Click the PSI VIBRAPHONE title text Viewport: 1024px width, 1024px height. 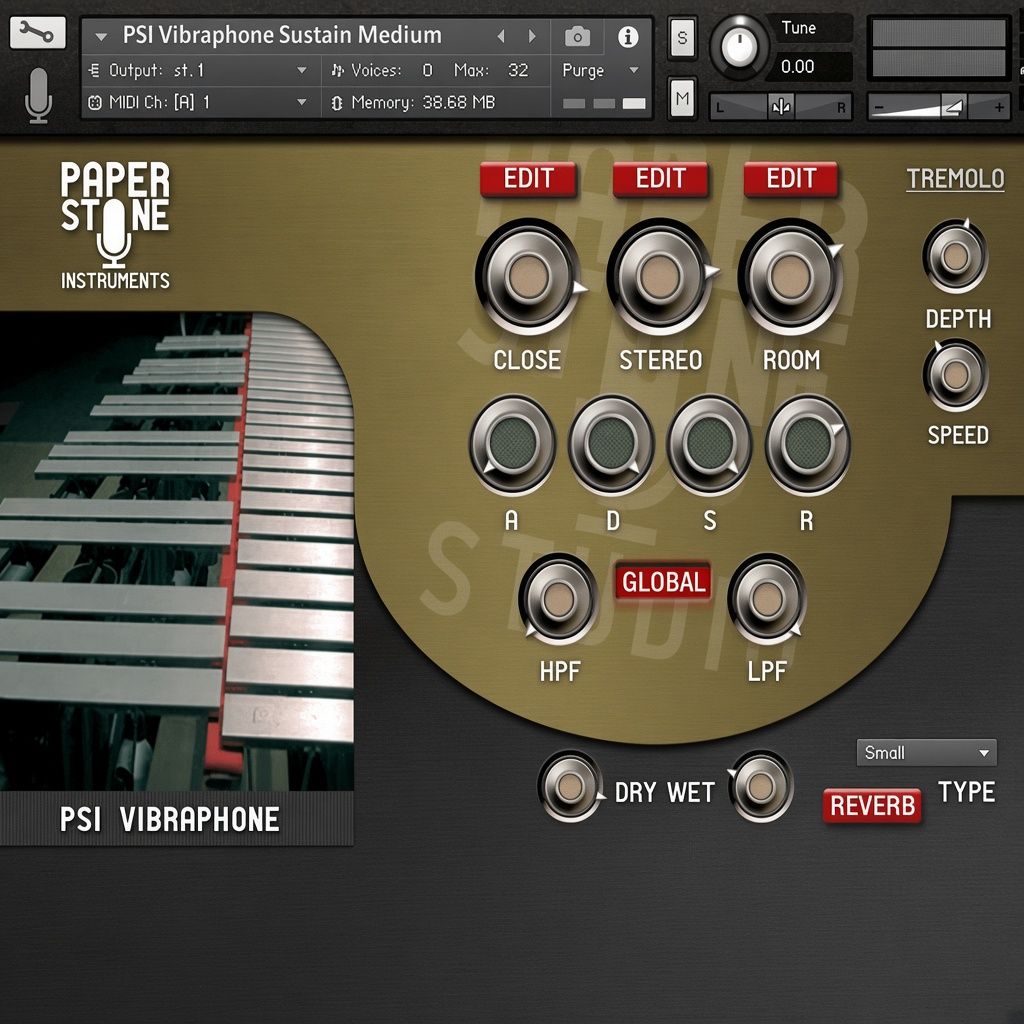[170, 819]
